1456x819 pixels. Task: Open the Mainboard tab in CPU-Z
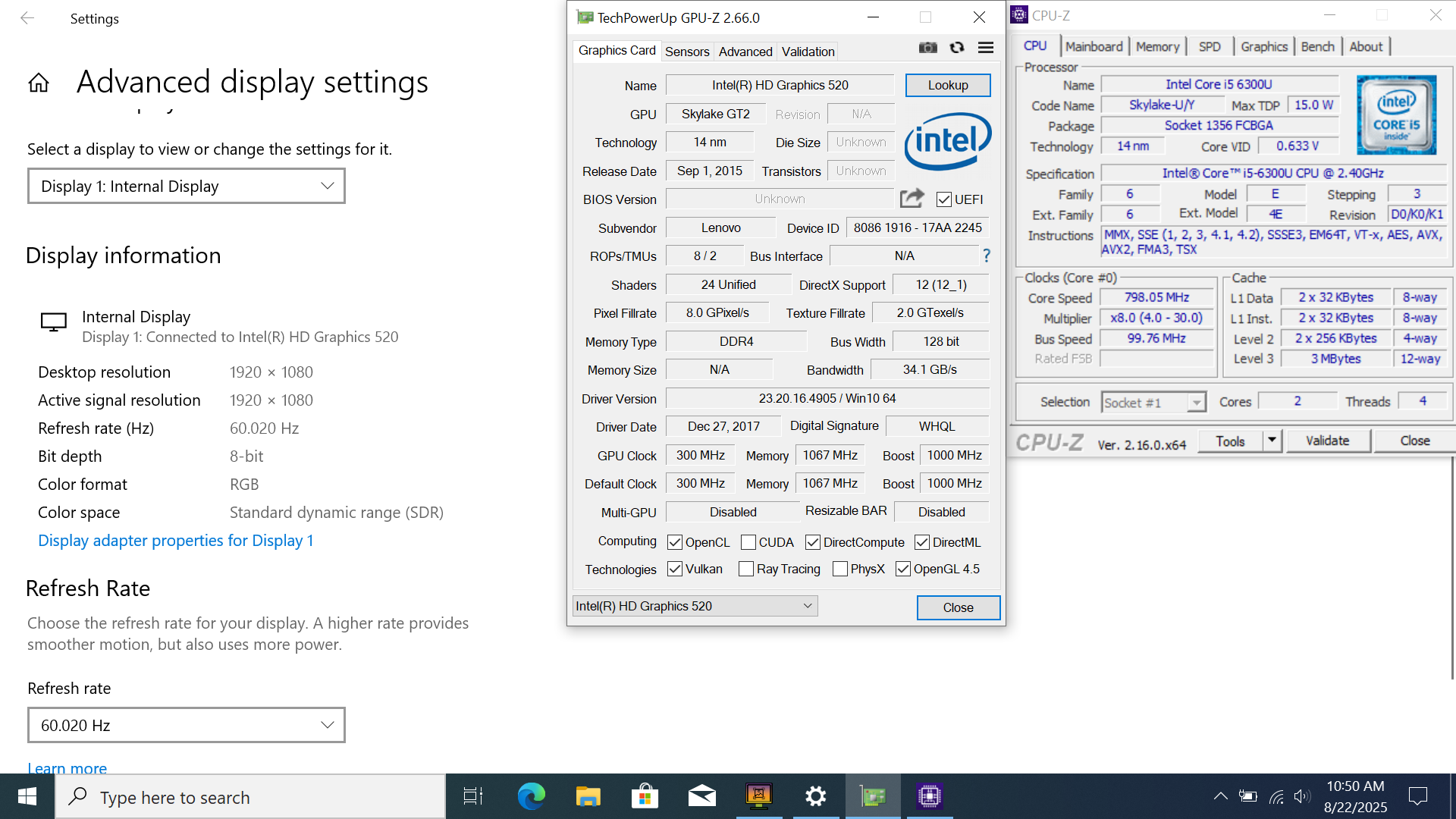tap(1094, 46)
